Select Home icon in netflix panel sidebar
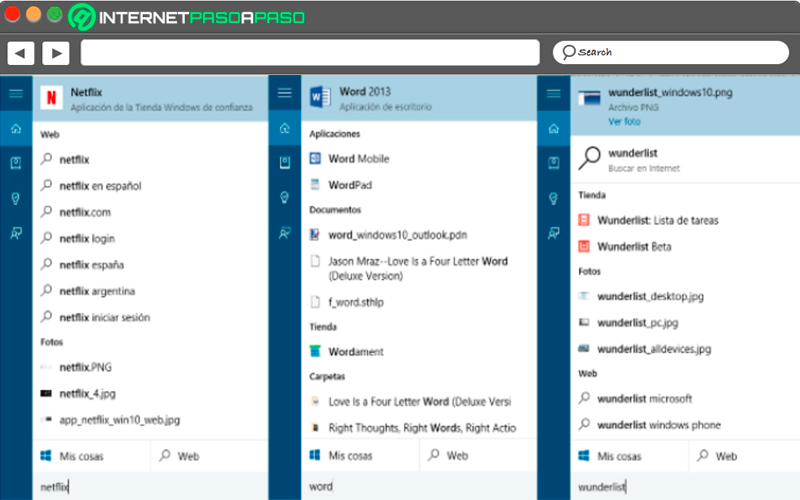This screenshot has height=500, width=800. (16, 129)
